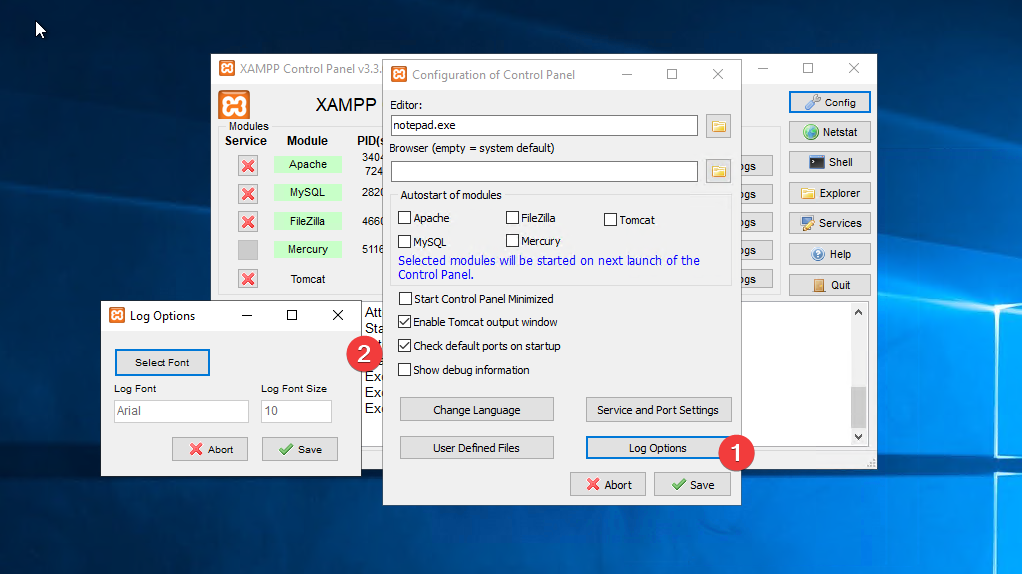Click the Configuration dialog title bar icon
The width and height of the screenshot is (1022, 574).
point(399,74)
